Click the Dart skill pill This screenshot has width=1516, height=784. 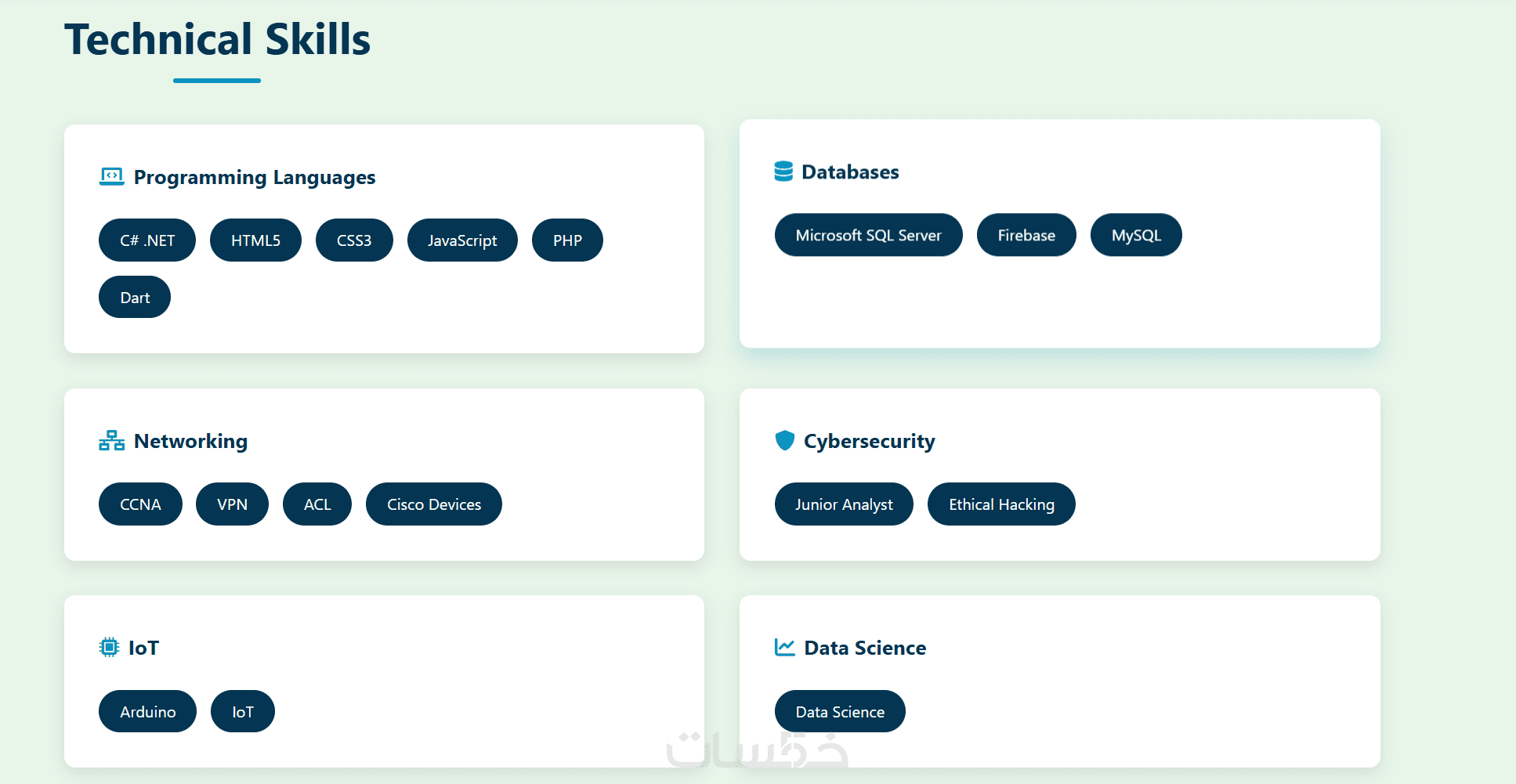pos(135,298)
